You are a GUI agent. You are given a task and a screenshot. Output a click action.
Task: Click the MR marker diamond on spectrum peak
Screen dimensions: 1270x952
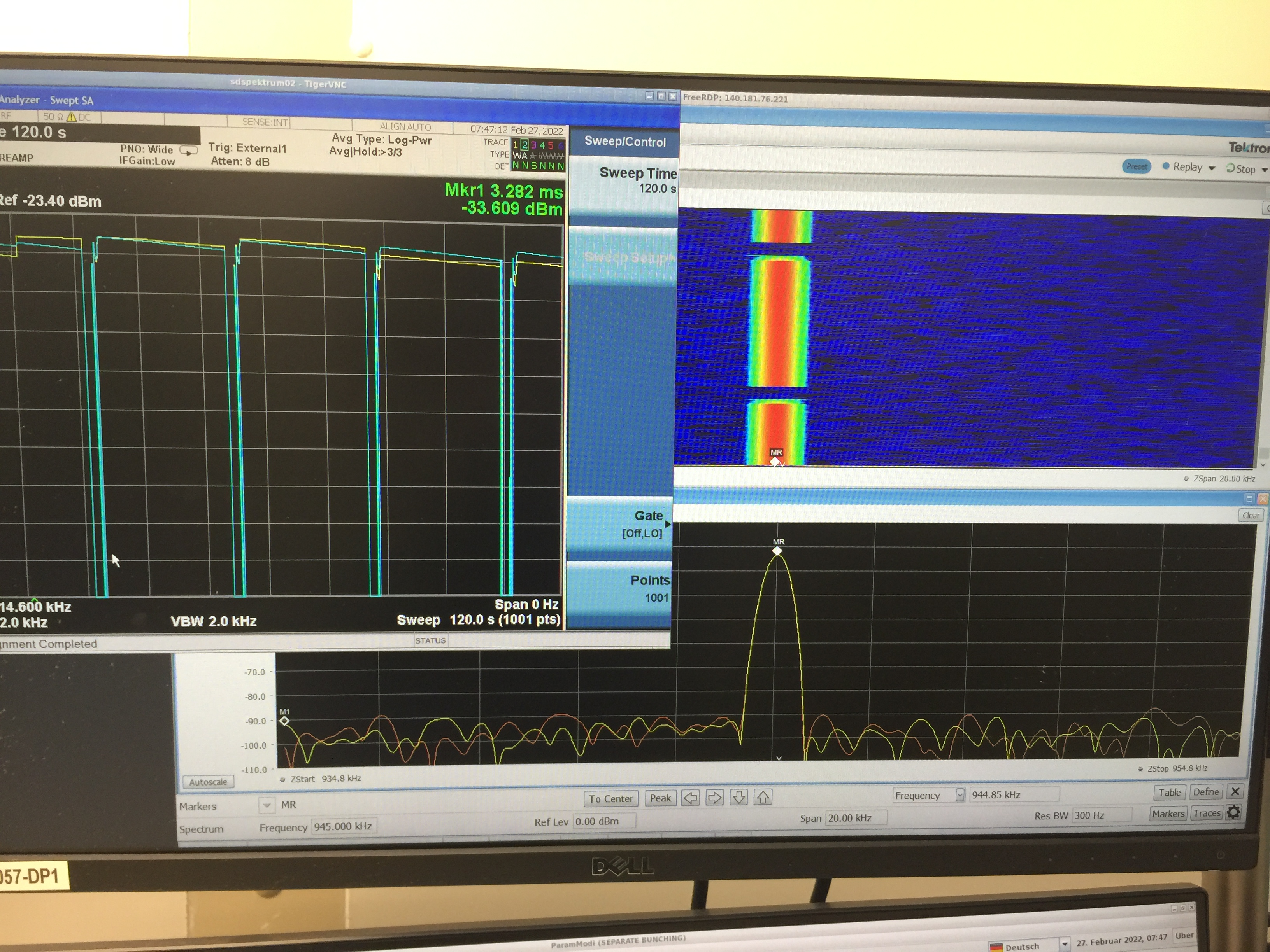[777, 551]
